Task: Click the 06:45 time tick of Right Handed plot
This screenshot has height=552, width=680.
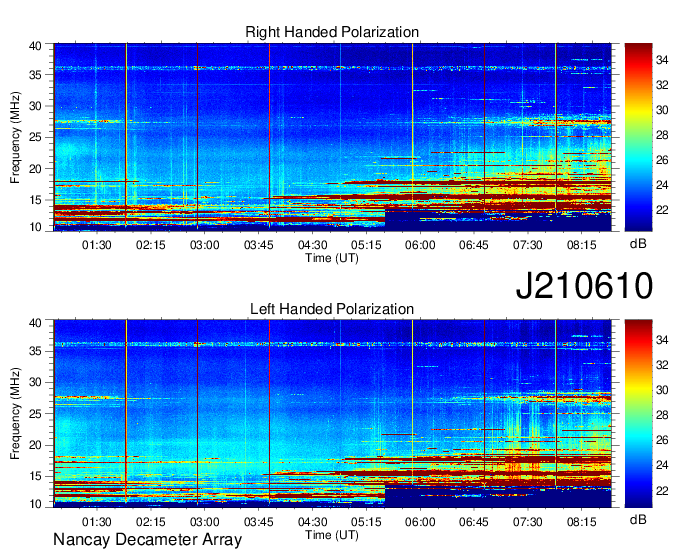Action: (474, 245)
